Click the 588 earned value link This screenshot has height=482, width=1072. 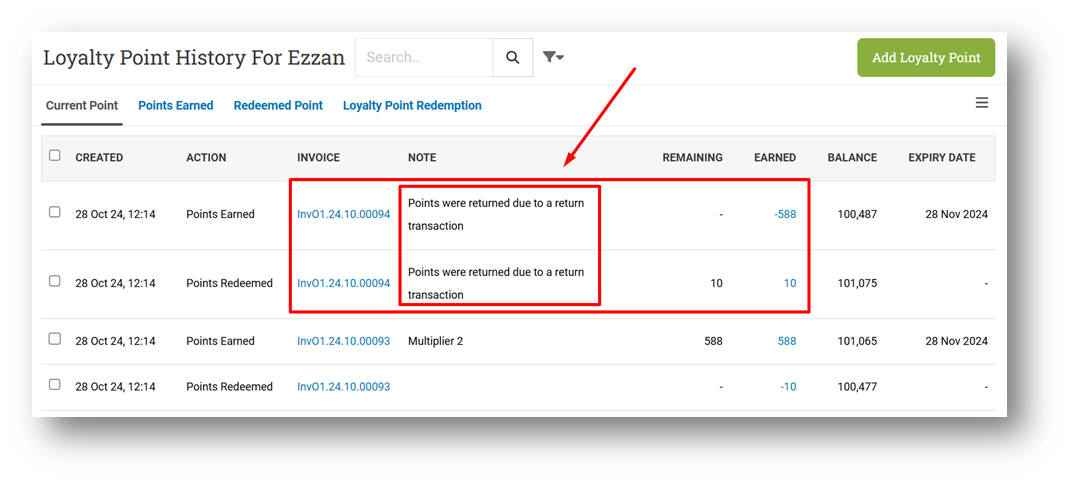(787, 341)
